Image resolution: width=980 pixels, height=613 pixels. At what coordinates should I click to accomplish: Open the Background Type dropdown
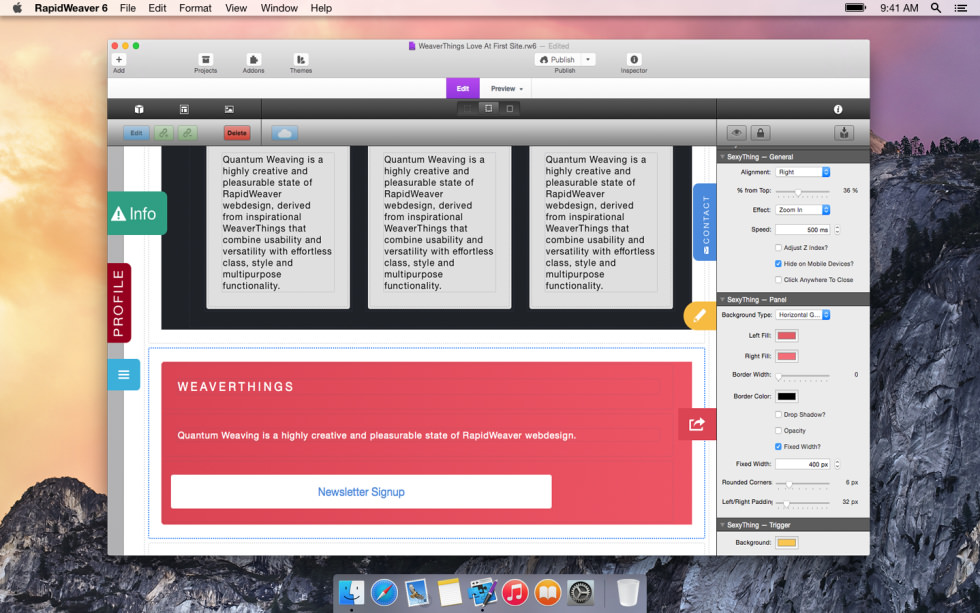(802, 315)
